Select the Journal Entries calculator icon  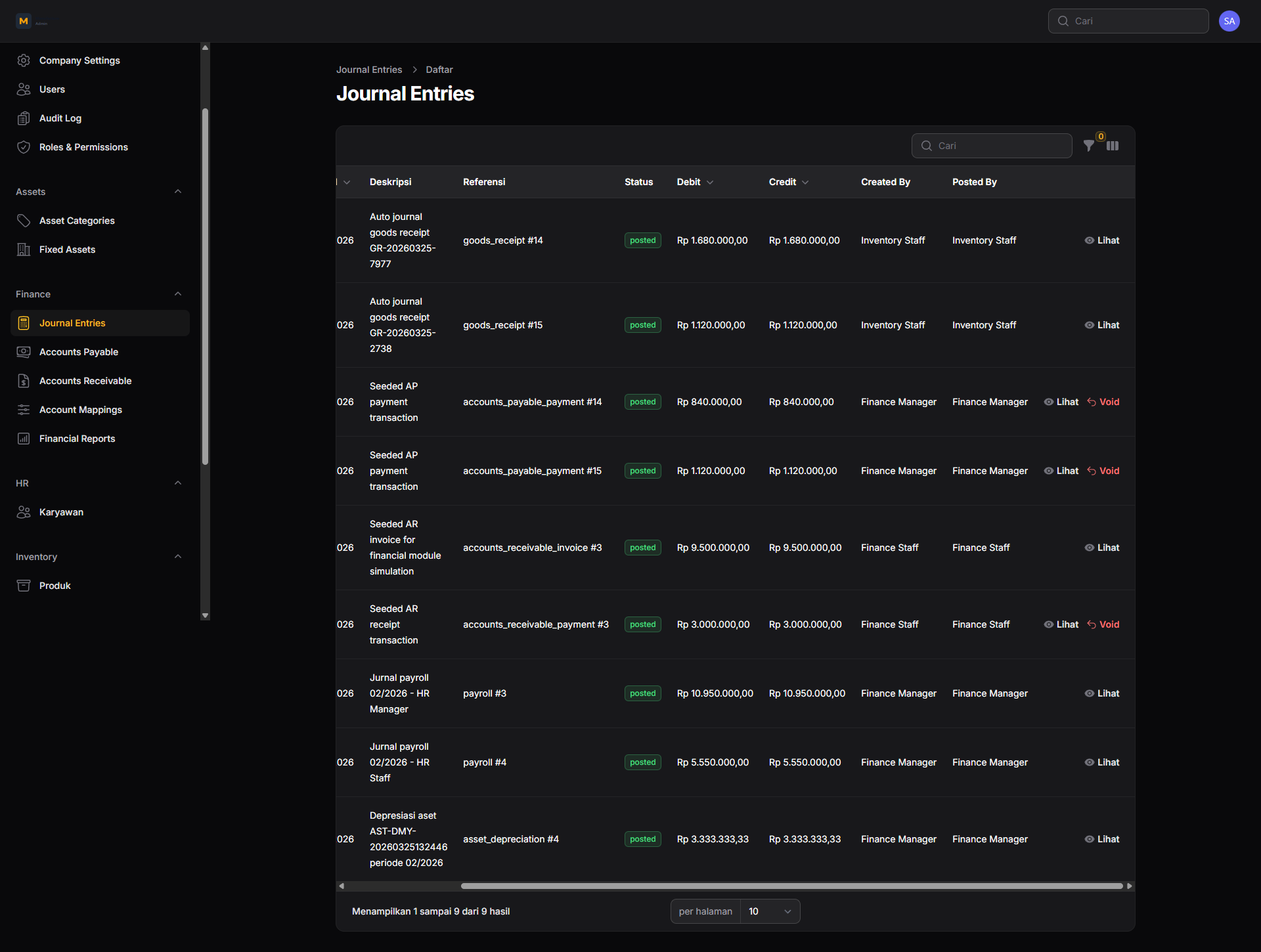pos(24,323)
